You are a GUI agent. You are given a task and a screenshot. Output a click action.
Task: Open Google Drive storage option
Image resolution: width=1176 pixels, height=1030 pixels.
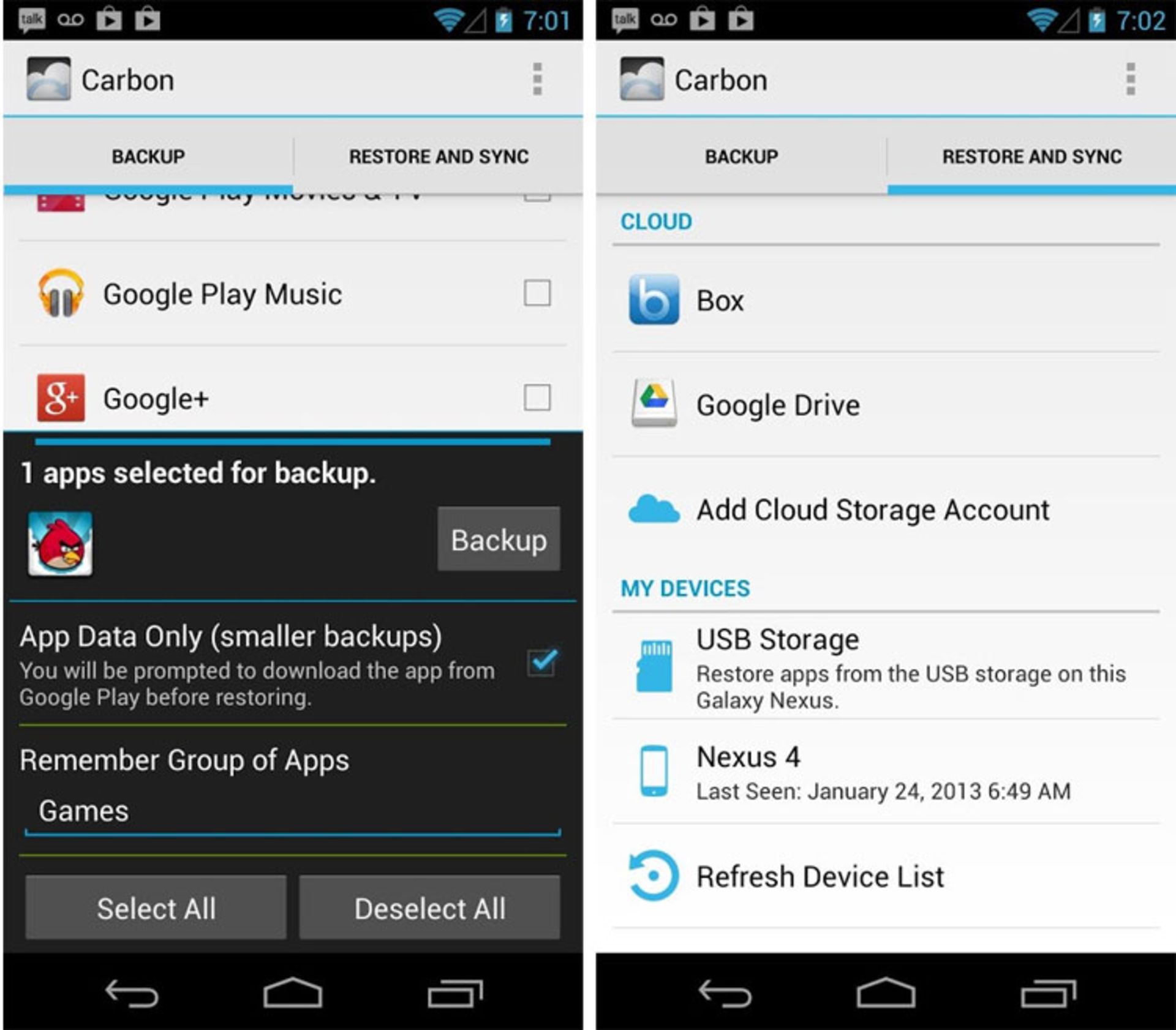[886, 405]
